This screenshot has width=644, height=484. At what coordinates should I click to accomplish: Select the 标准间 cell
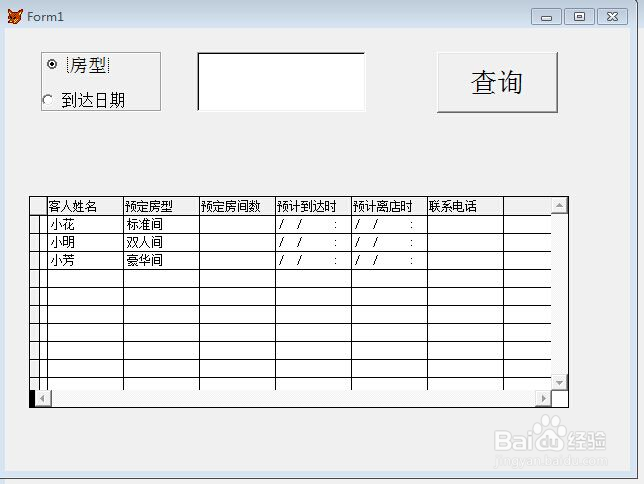click(x=161, y=224)
